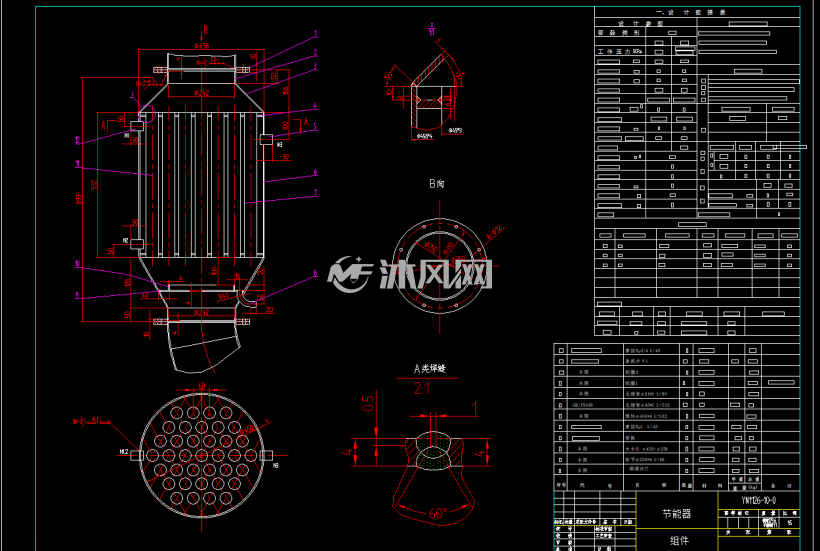Screen dimensions: 820x551
Task: Select the '60' dimension above tube sheet view
Action: pyautogui.click(x=202, y=386)
